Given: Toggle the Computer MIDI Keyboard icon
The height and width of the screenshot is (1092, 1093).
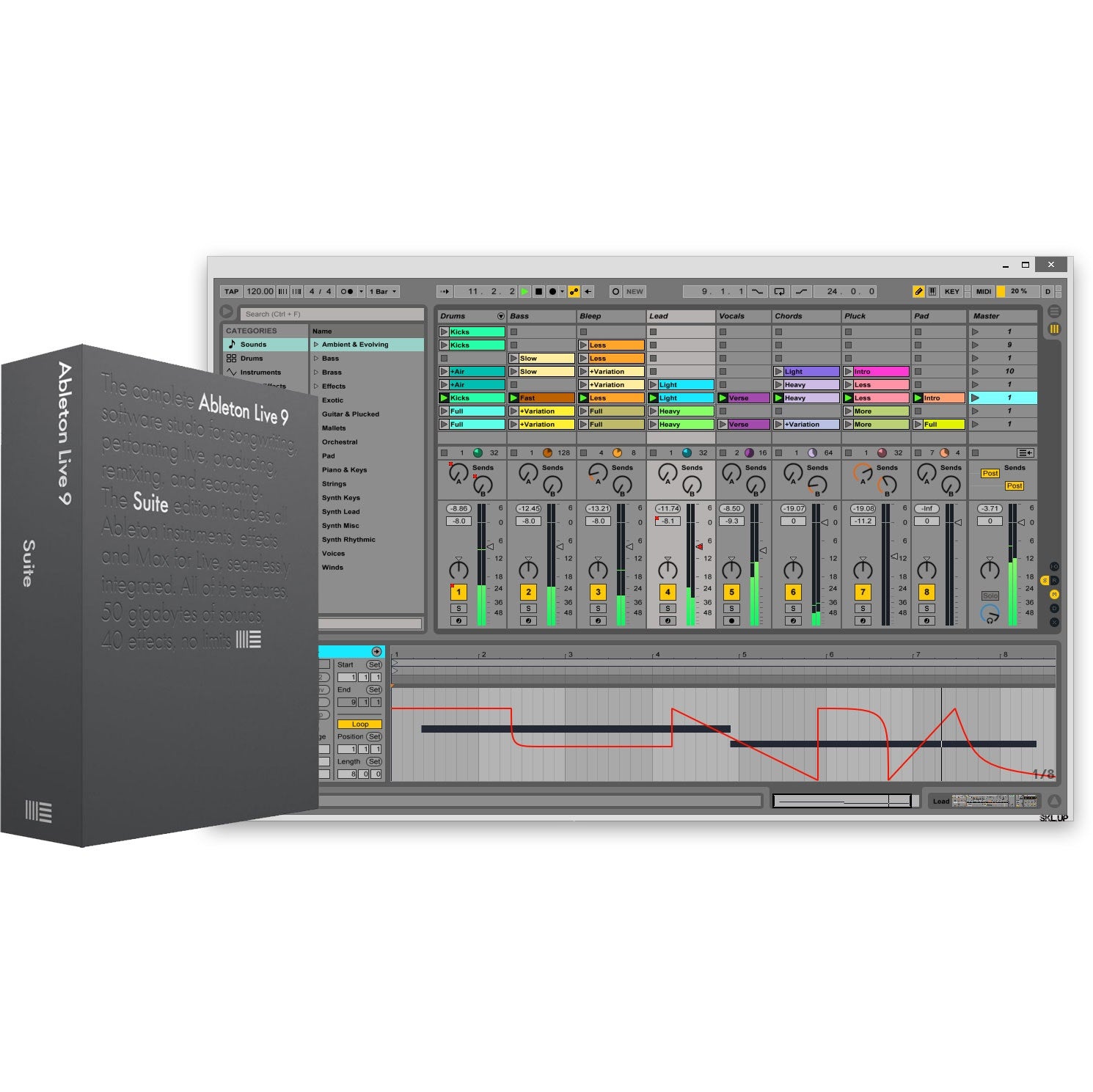Looking at the screenshot, I should (932, 291).
